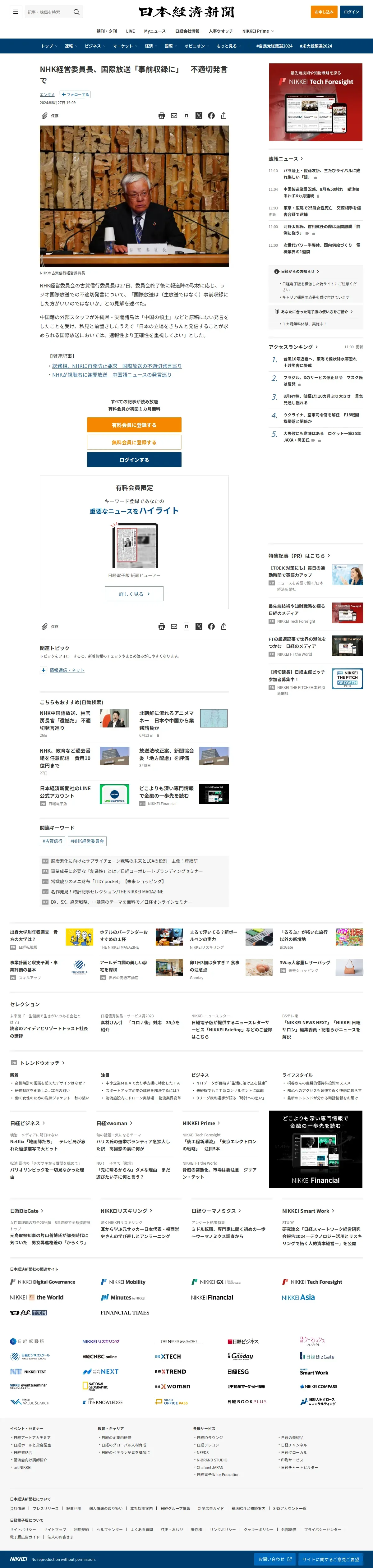Expand the トップ navigation dropdown

(x=49, y=46)
